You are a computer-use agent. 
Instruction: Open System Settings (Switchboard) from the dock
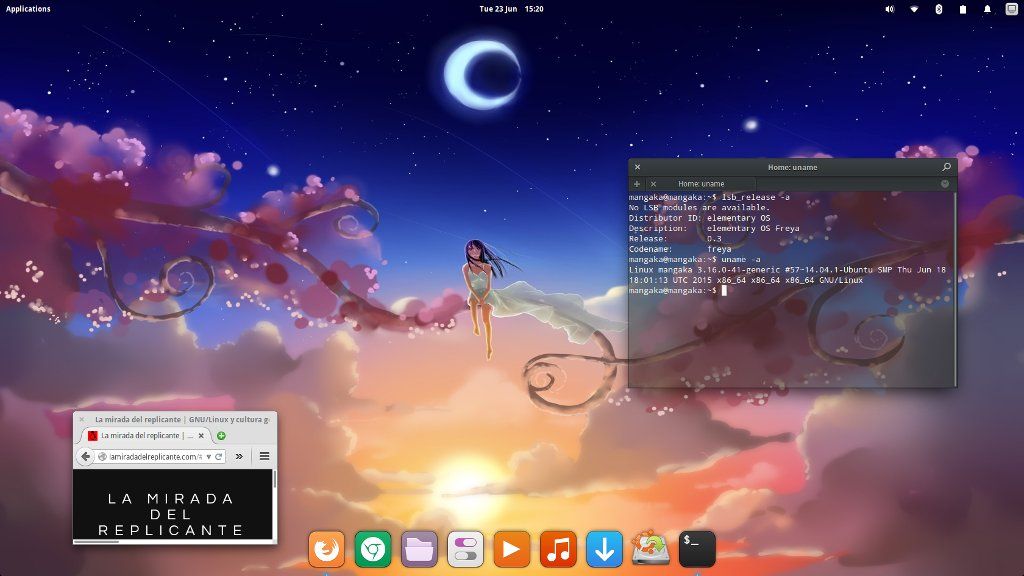(465, 548)
